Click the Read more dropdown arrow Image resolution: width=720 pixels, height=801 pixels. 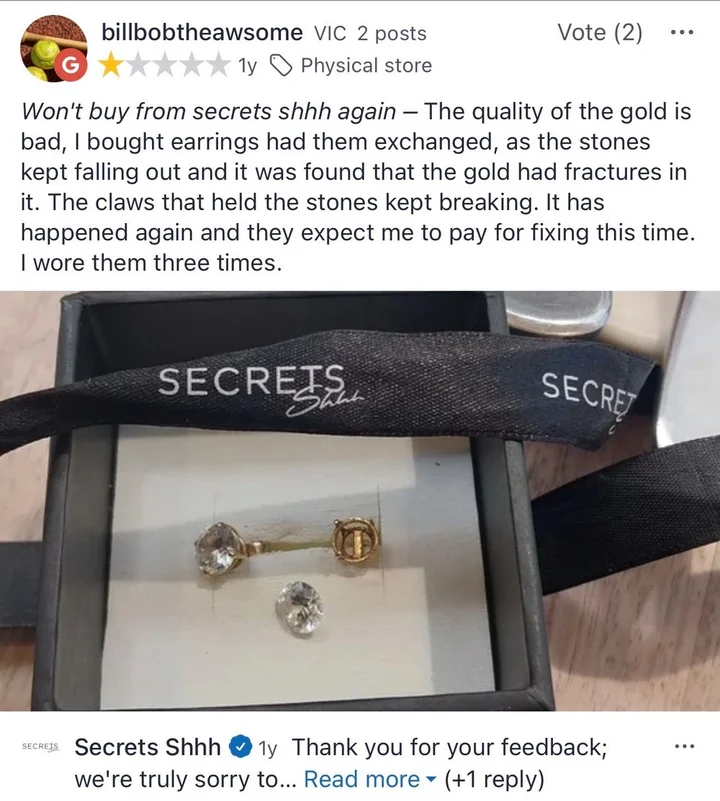431,781
